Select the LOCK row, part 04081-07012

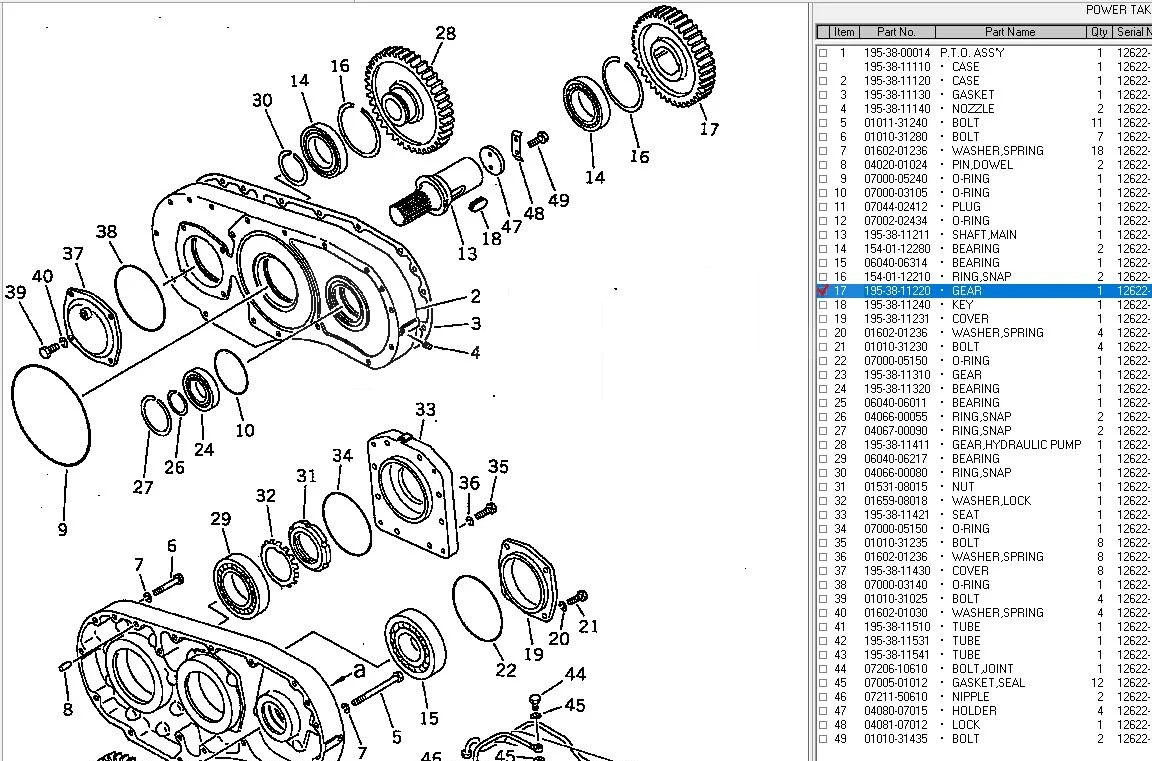pyautogui.click(x=984, y=725)
